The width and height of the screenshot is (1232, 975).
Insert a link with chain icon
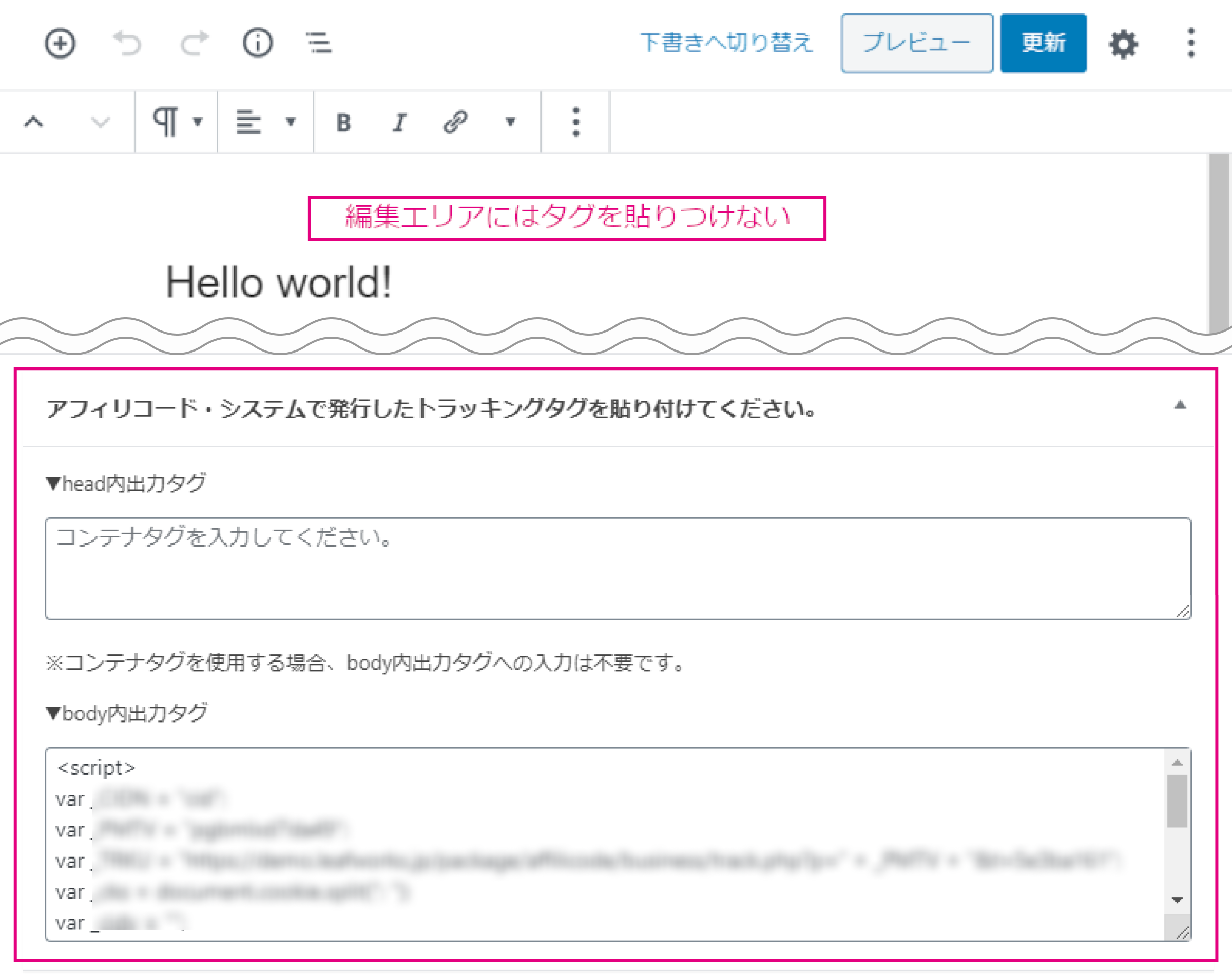[x=455, y=122]
